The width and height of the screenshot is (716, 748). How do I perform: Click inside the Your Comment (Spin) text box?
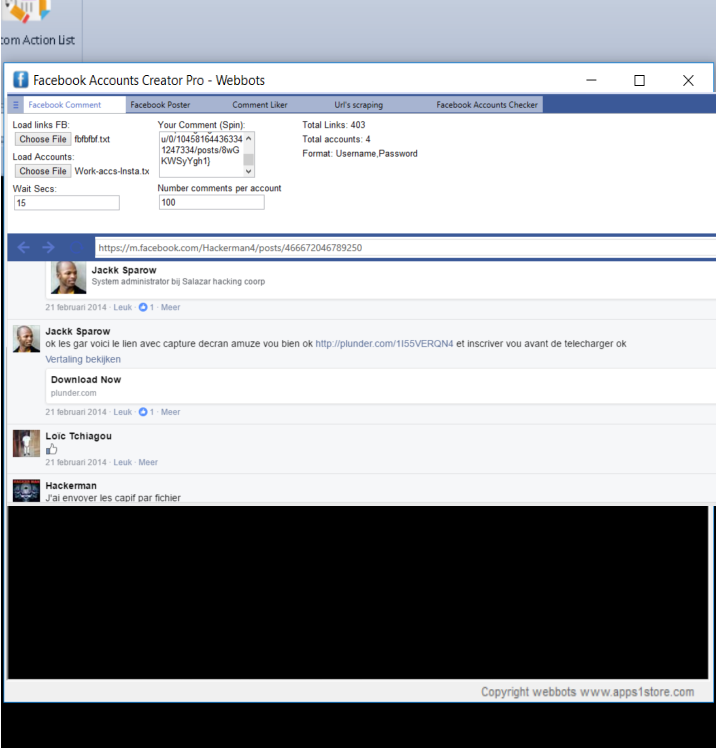[x=201, y=155]
